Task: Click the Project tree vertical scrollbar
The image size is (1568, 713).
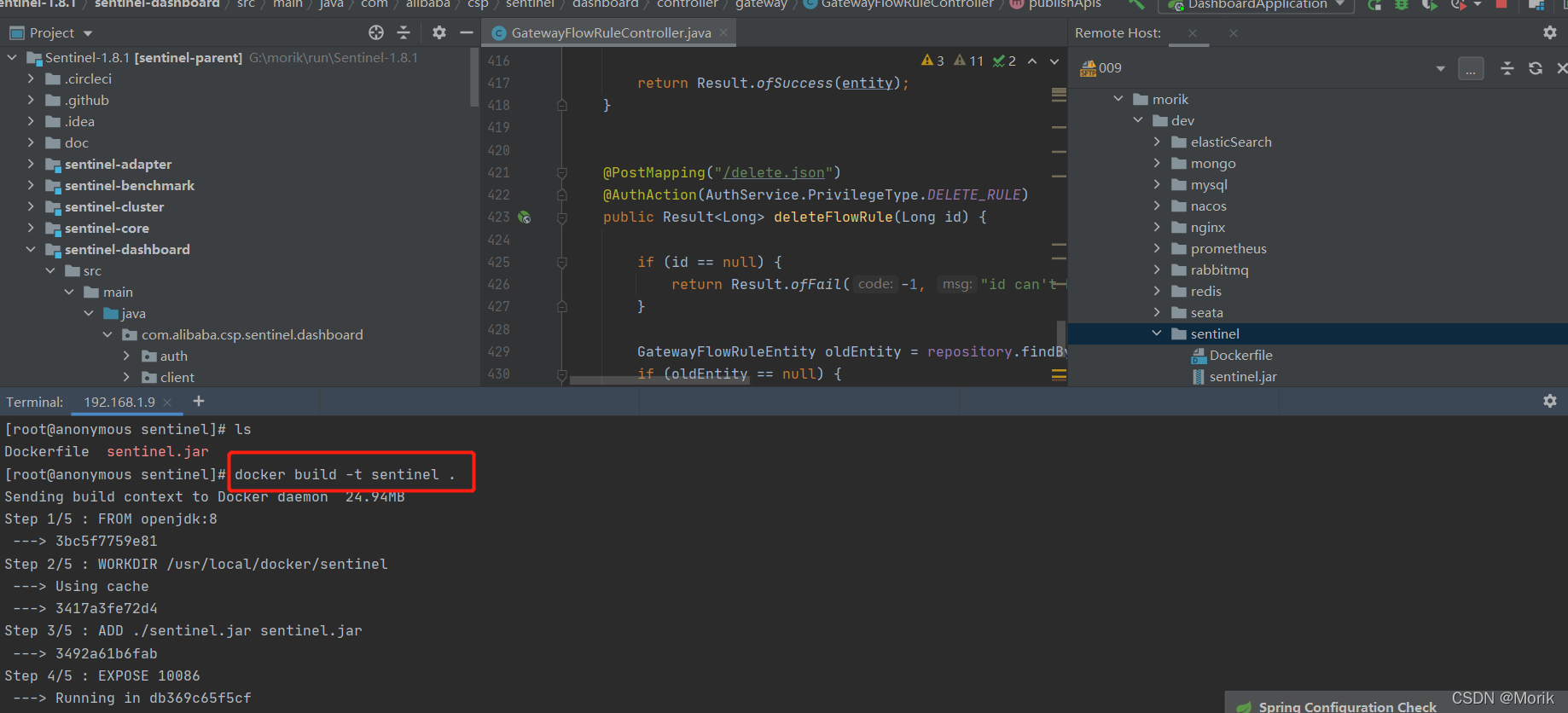Action: pyautogui.click(x=474, y=77)
